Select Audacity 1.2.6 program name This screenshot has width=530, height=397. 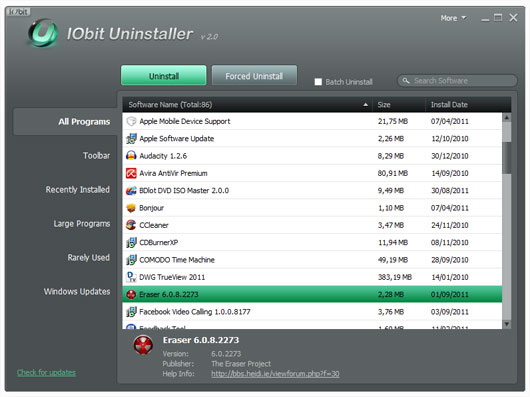(x=163, y=156)
